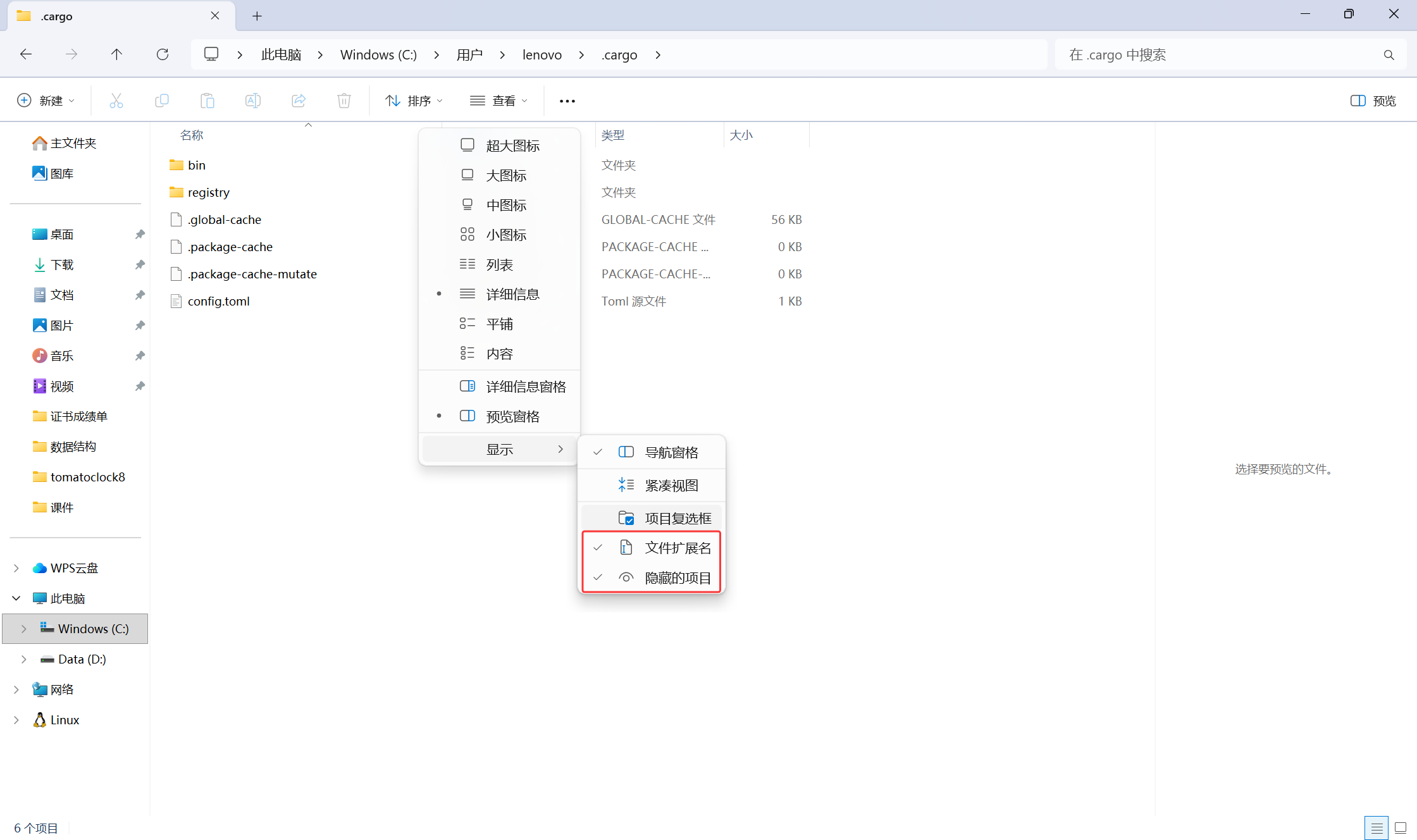Collapse the 此电脑 tree node
Image resolution: width=1417 pixels, height=840 pixels.
(x=16, y=598)
